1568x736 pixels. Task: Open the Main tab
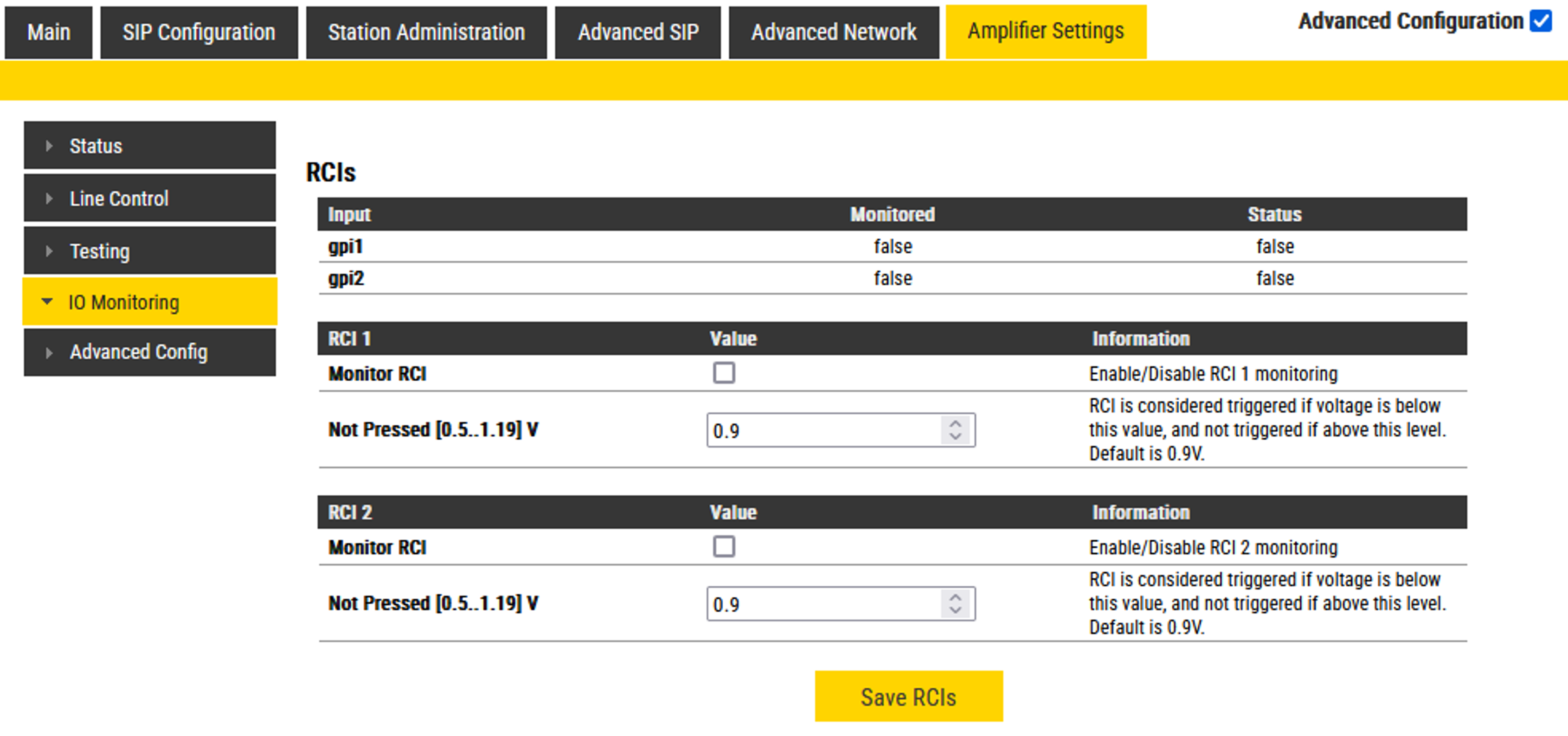tap(49, 32)
